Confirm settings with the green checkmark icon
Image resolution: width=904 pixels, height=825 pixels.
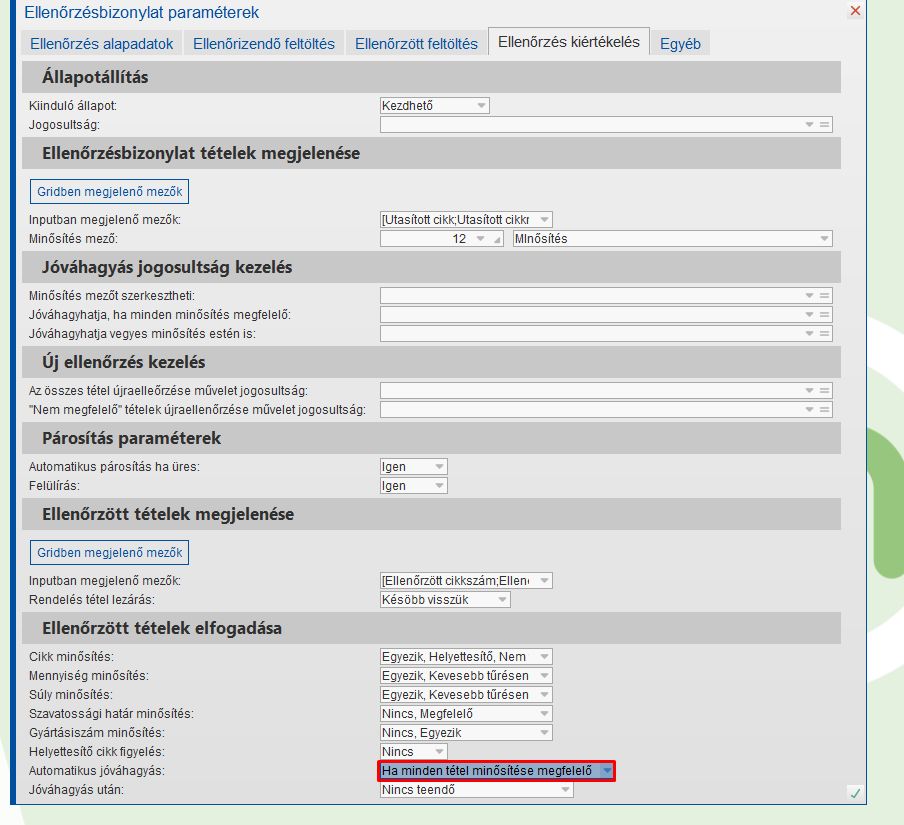point(855,793)
